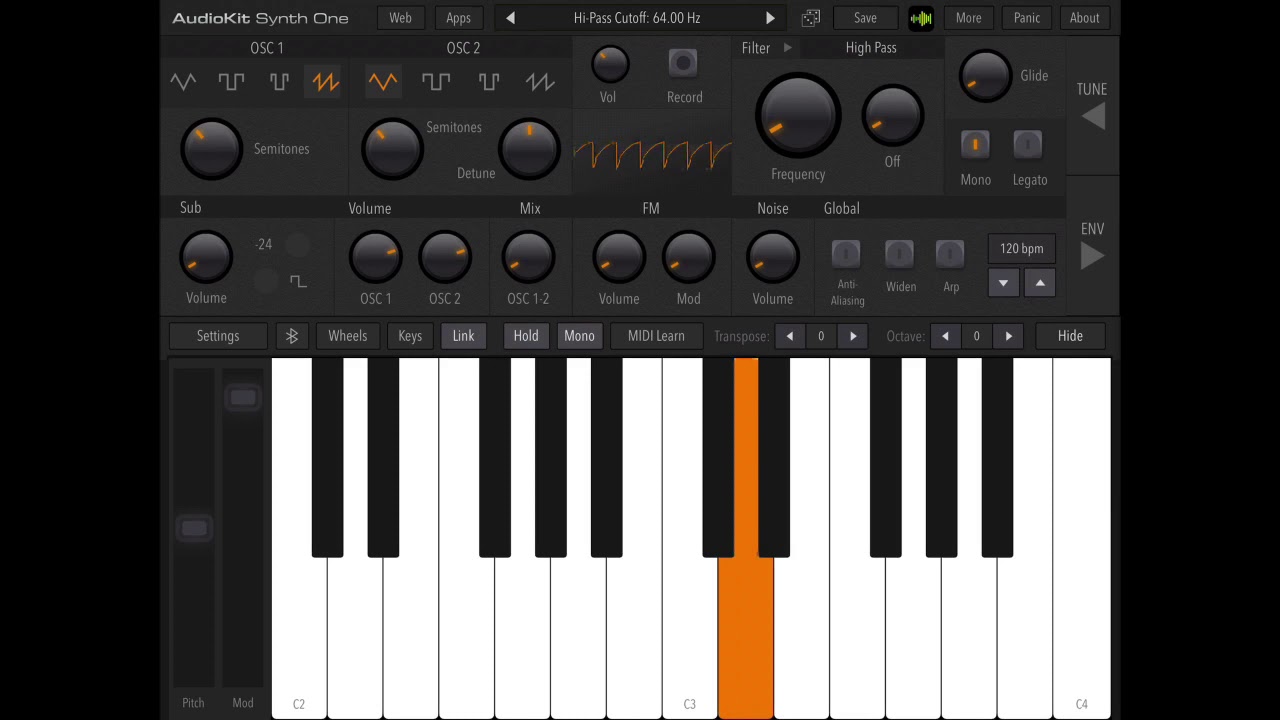Screen dimensions: 1280x720
Task: Decrease the Transpose value
Action: click(790, 336)
